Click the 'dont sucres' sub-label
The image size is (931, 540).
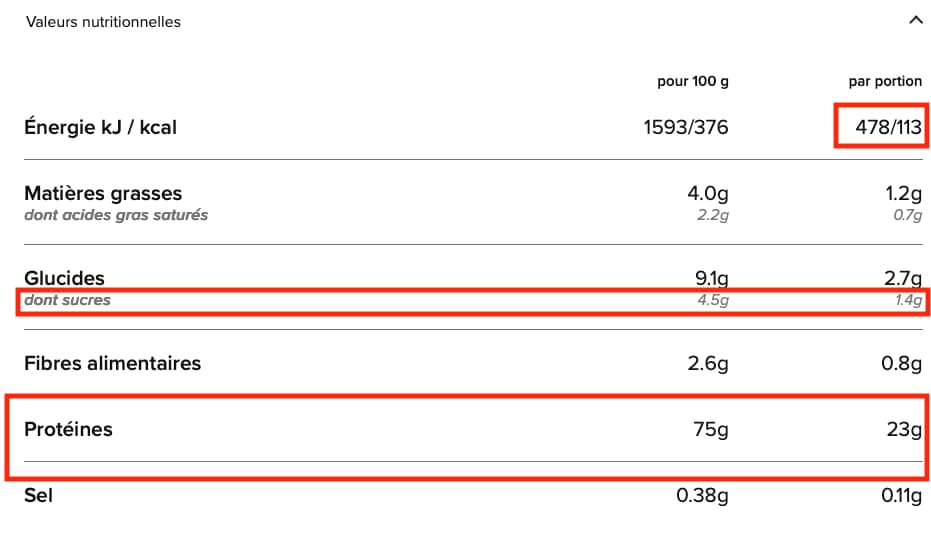point(68,300)
